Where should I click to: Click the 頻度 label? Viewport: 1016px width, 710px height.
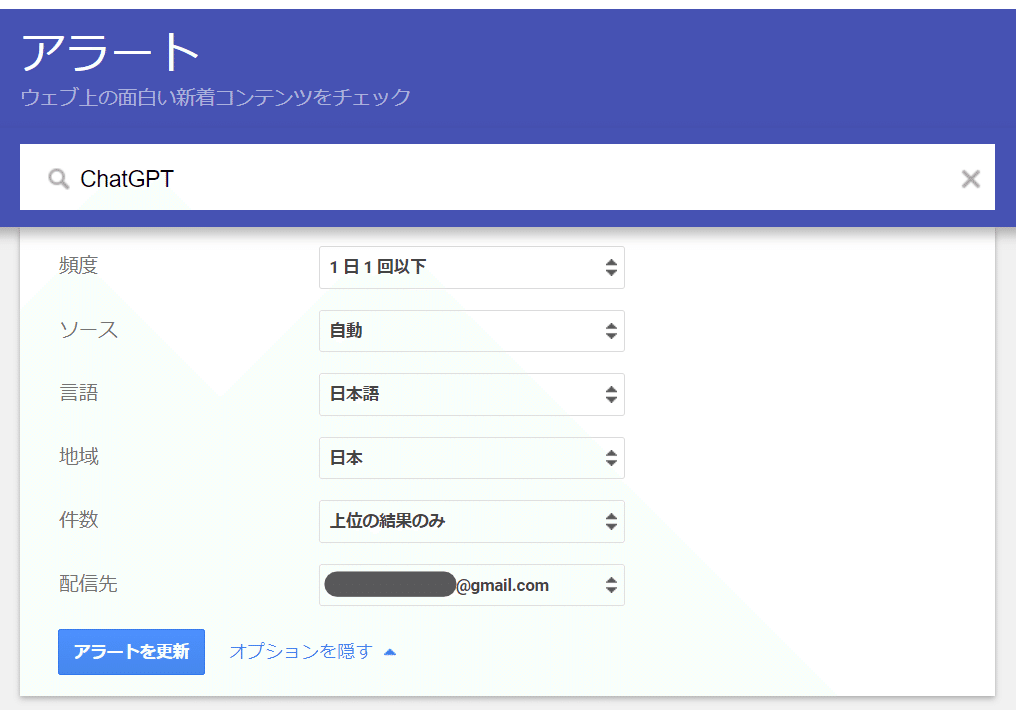78,266
